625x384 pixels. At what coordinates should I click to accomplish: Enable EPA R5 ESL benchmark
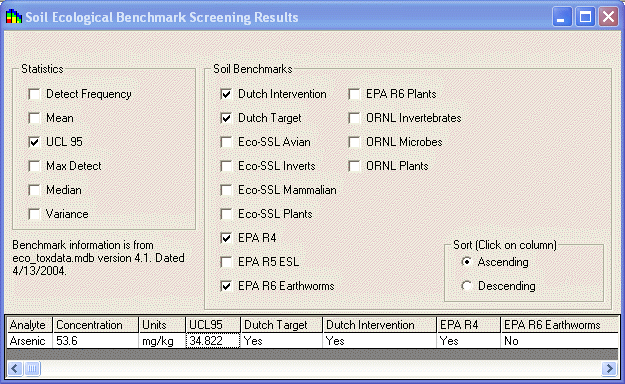pyautogui.click(x=226, y=262)
